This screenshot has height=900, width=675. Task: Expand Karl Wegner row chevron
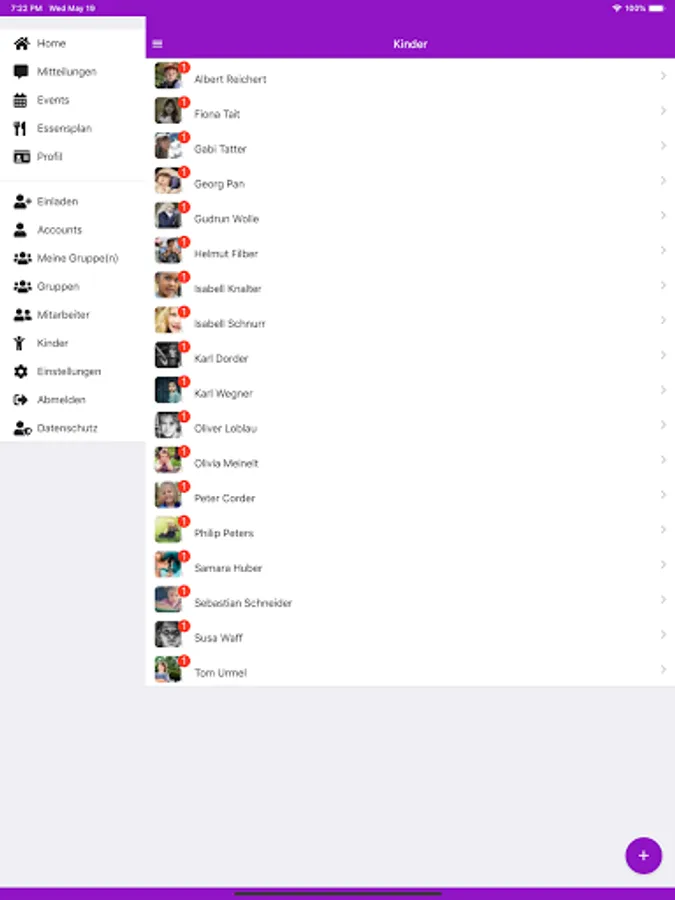tap(663, 390)
